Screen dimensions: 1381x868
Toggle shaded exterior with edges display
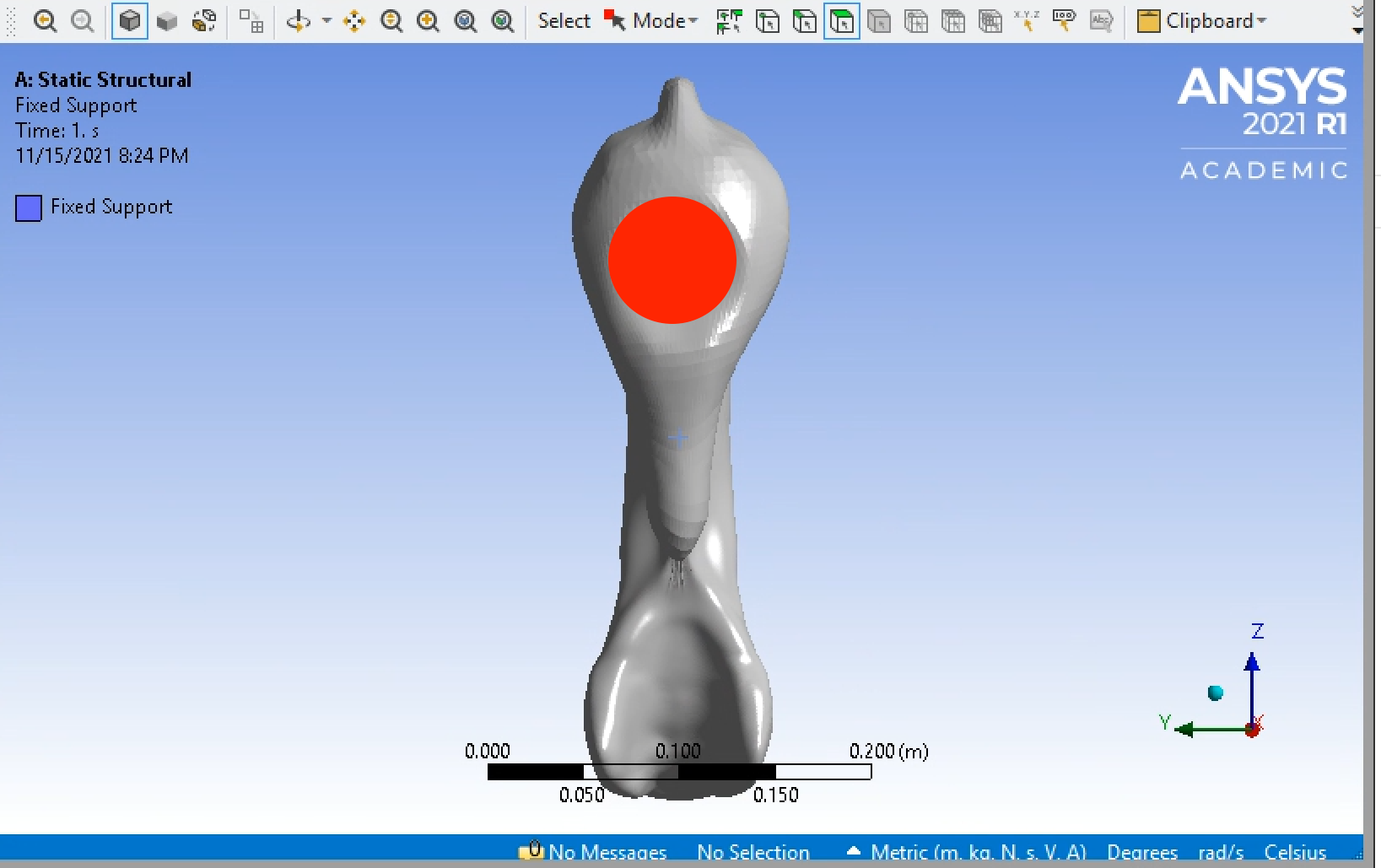[x=130, y=21]
